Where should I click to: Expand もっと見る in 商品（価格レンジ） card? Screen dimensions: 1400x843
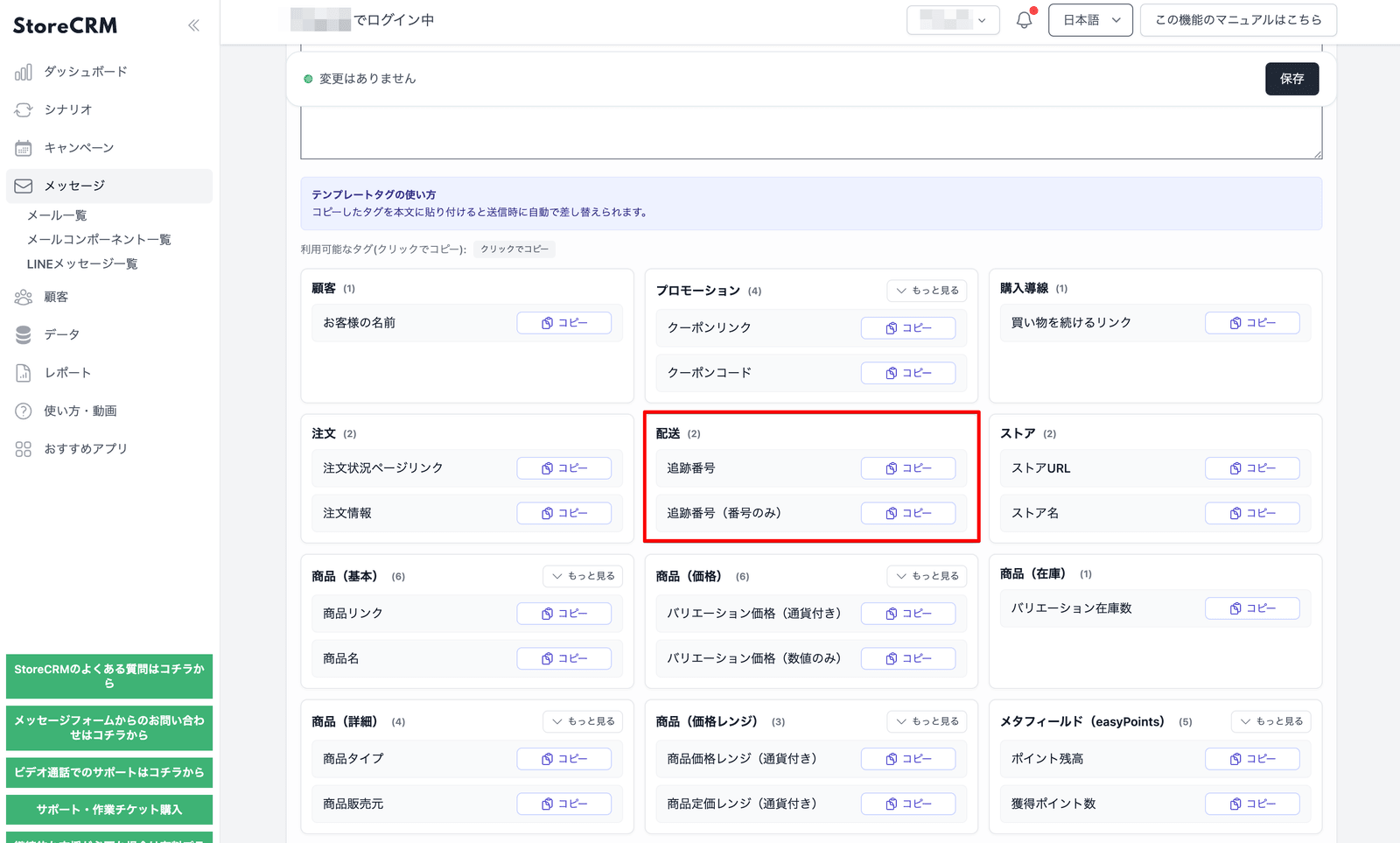(927, 721)
